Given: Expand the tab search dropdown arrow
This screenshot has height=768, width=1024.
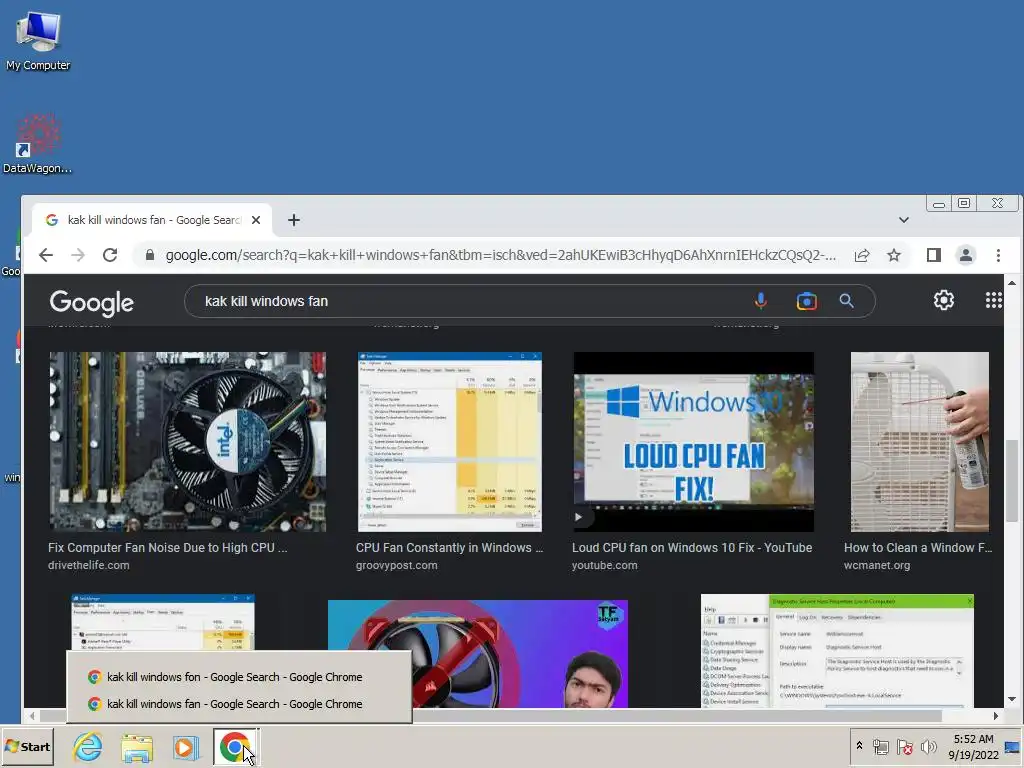Looking at the screenshot, I should click(904, 220).
